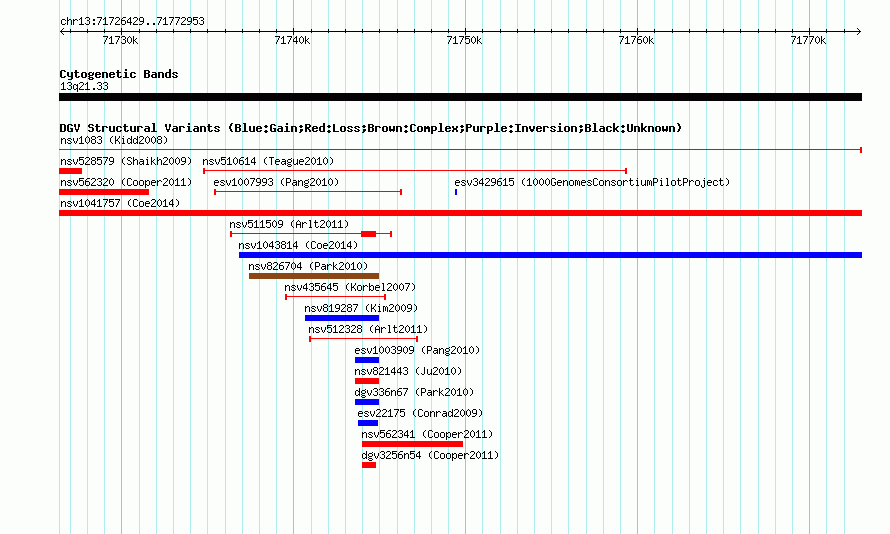
Task: Open the nsv512328 (Arlt2011) label
Action: click(x=368, y=329)
